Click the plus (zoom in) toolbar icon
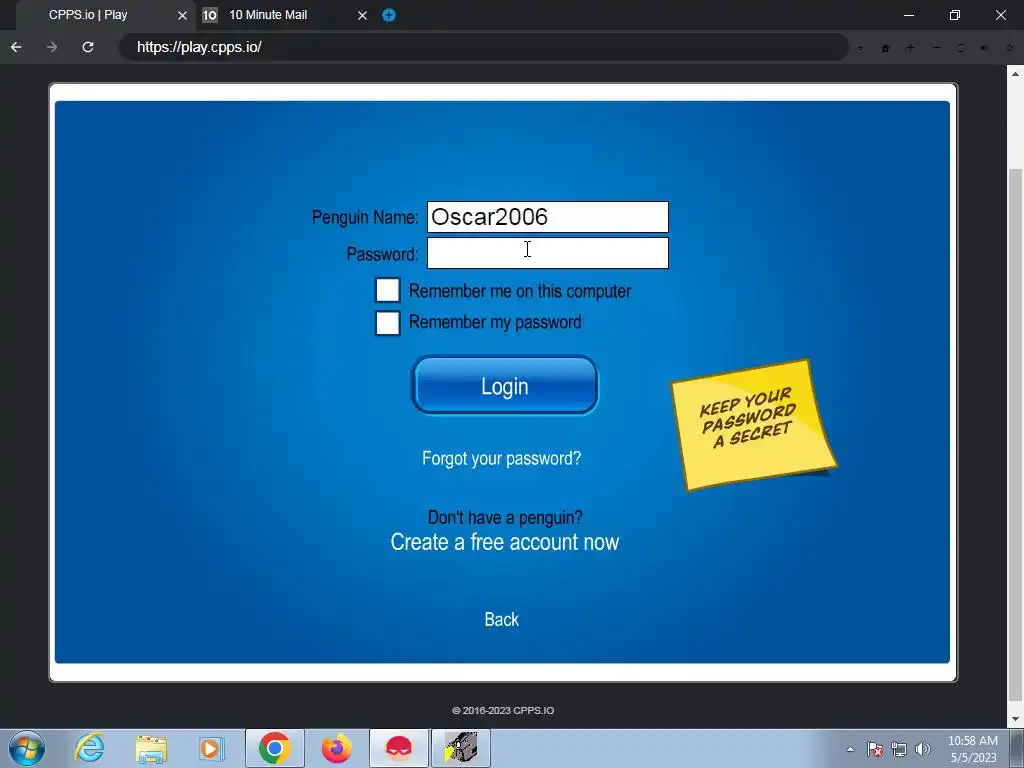 pos(910,48)
